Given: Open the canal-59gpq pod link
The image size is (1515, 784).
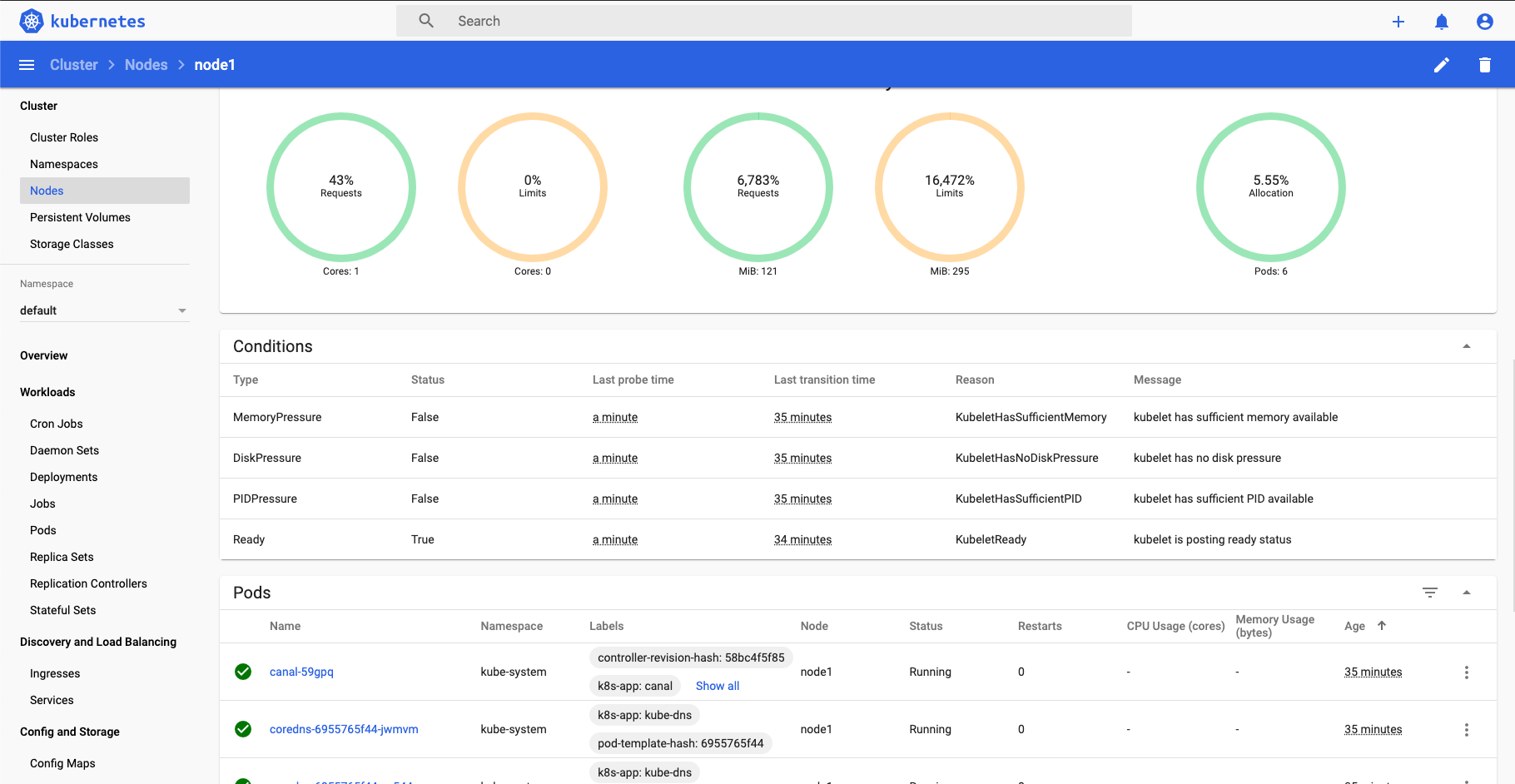Looking at the screenshot, I should (x=301, y=672).
